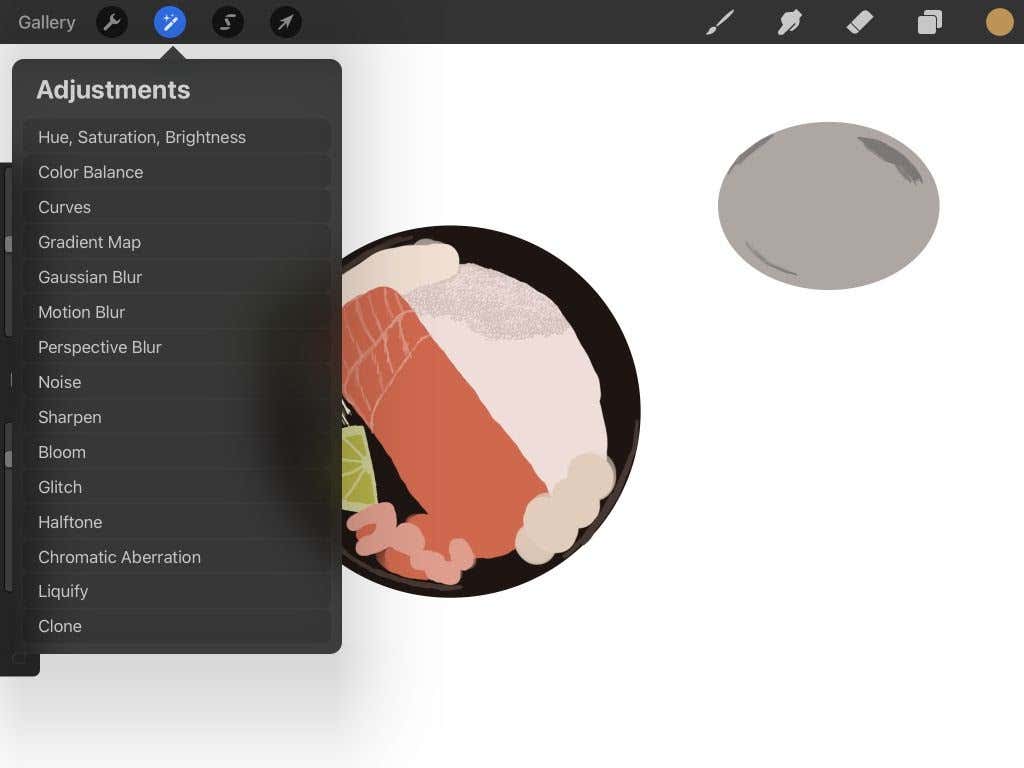Select the Smudge tool
1024x768 pixels.
coord(790,22)
